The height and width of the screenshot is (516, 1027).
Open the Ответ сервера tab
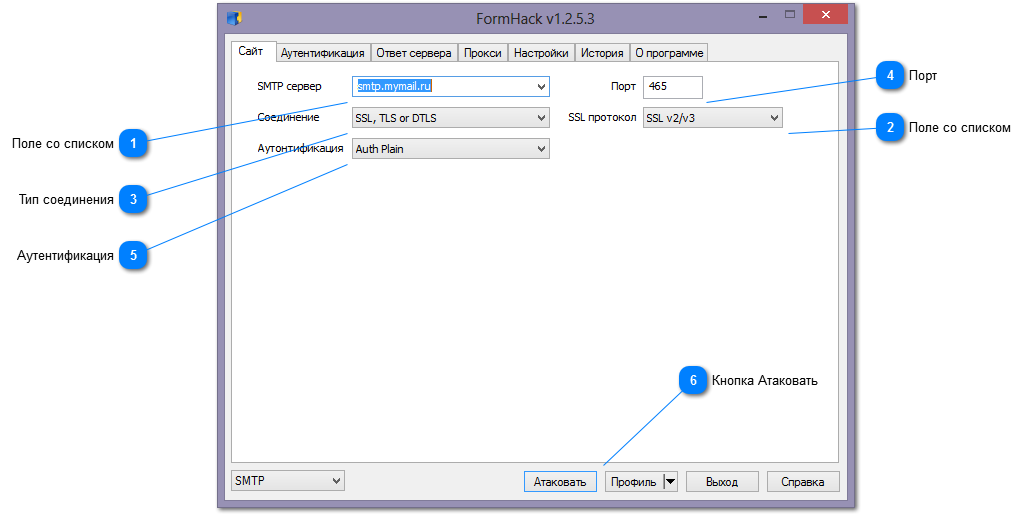click(x=414, y=53)
